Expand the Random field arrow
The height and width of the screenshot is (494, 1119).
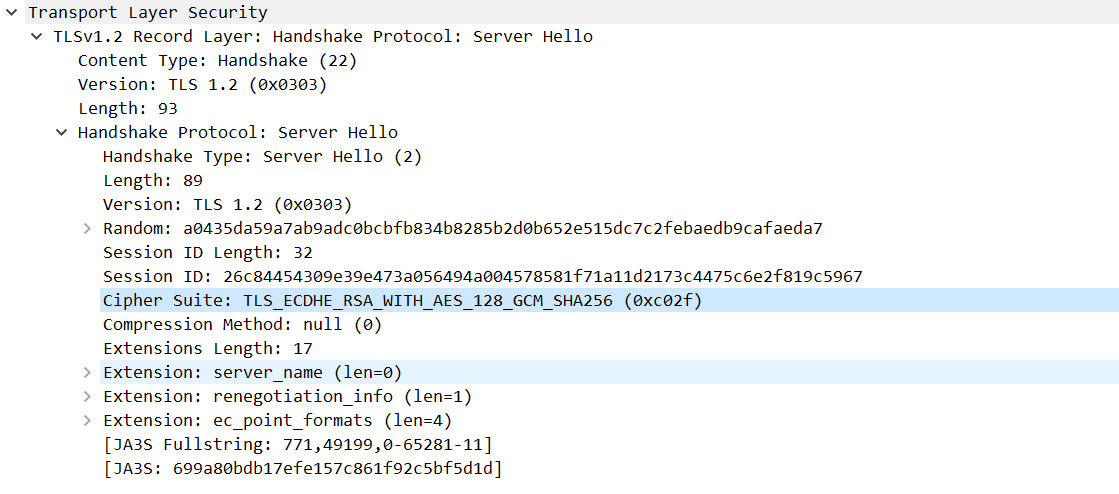87,229
